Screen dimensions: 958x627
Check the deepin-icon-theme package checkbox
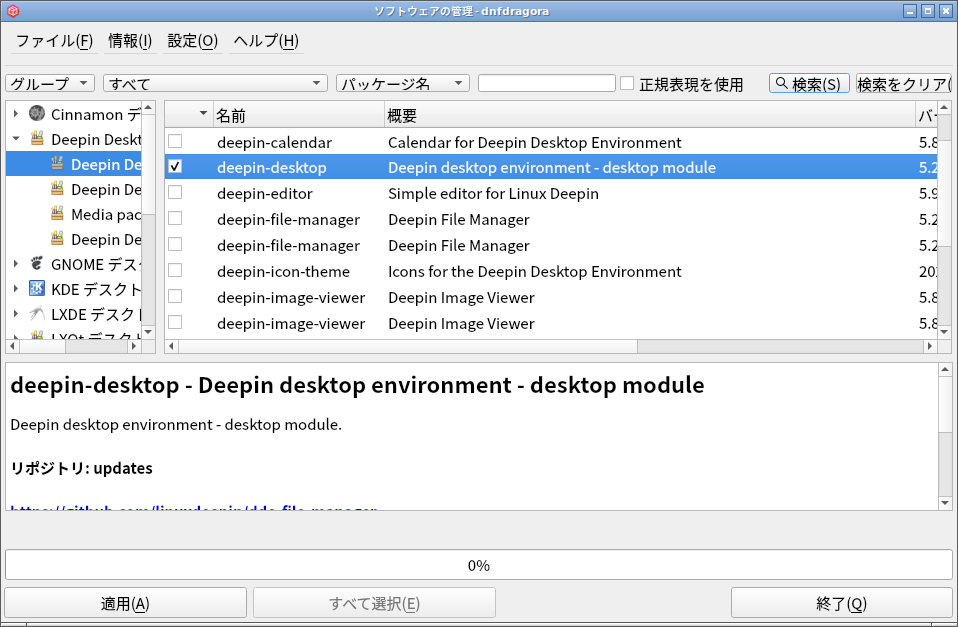(x=175, y=270)
